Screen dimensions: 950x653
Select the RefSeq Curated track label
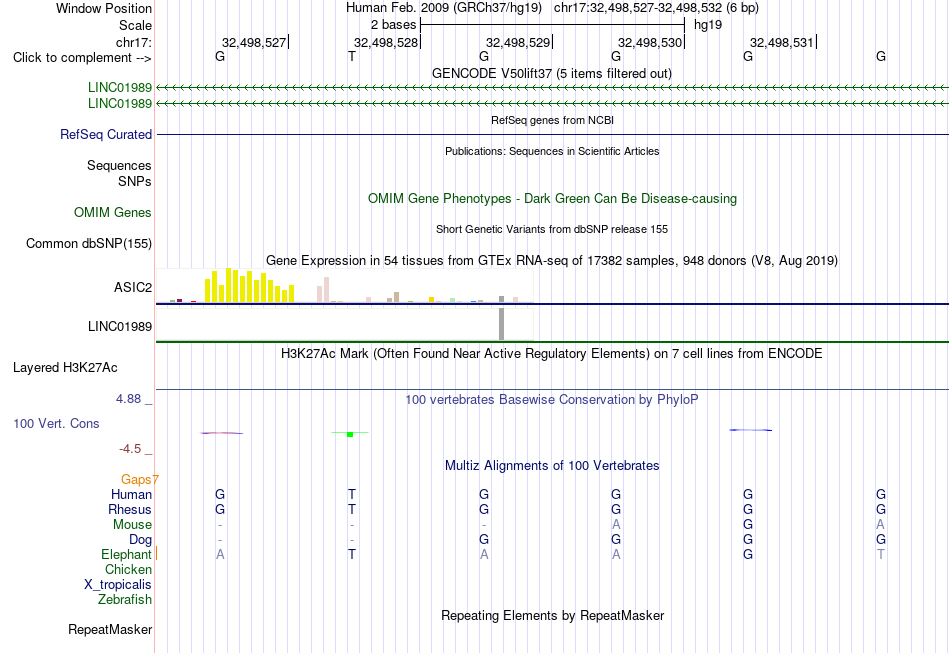[106, 134]
